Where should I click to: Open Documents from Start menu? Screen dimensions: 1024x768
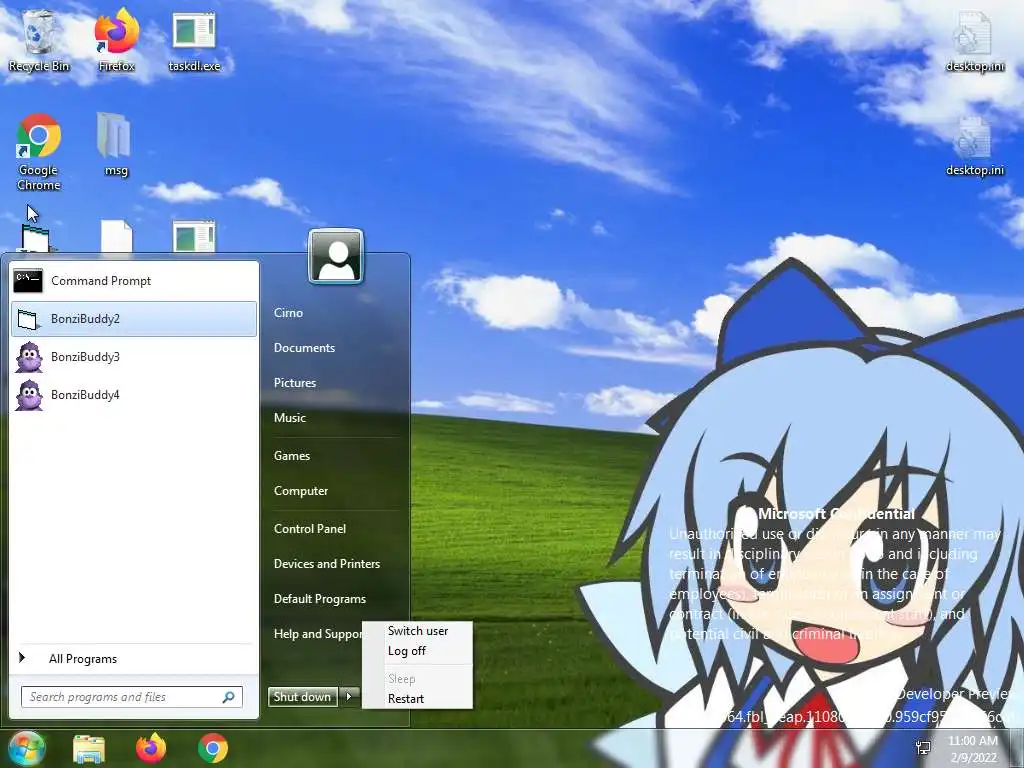click(x=304, y=348)
